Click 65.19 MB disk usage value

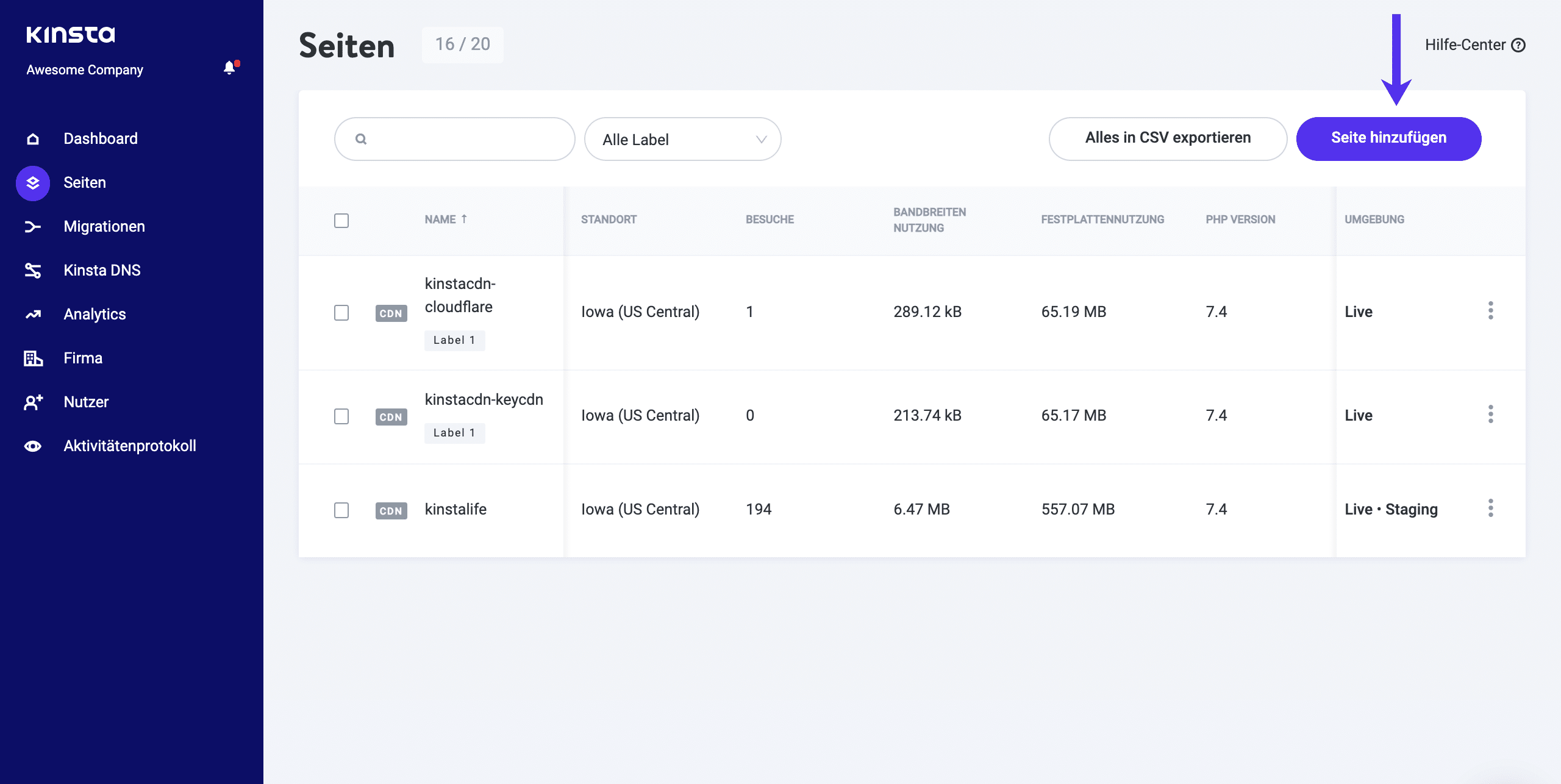1074,312
